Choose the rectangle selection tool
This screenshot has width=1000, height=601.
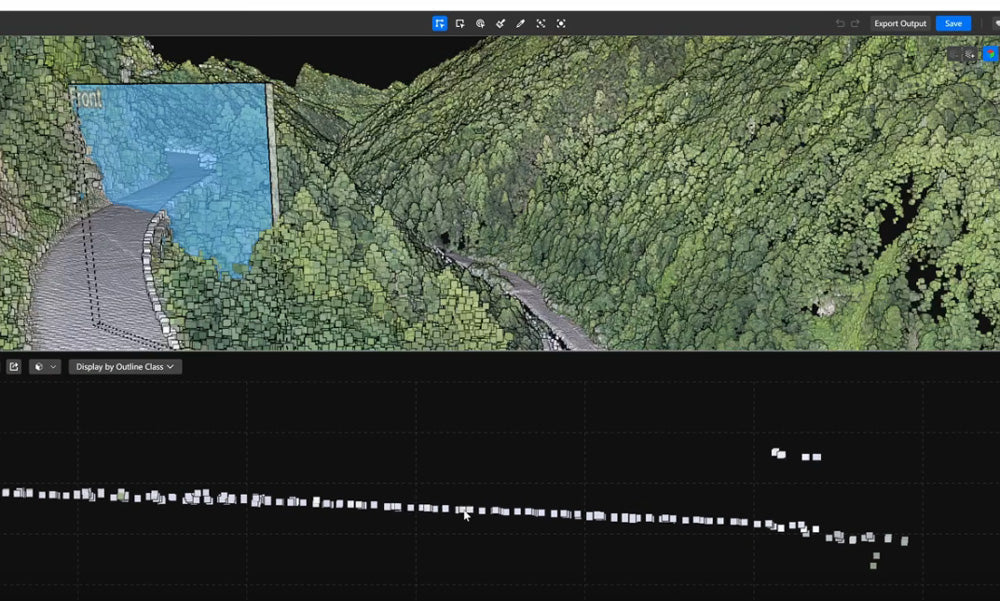(x=460, y=23)
